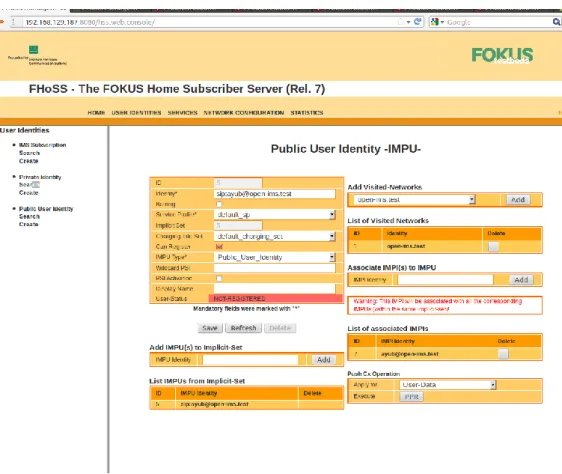Open the address bar history dropdown arrow

pyautogui.click(x=408, y=22)
